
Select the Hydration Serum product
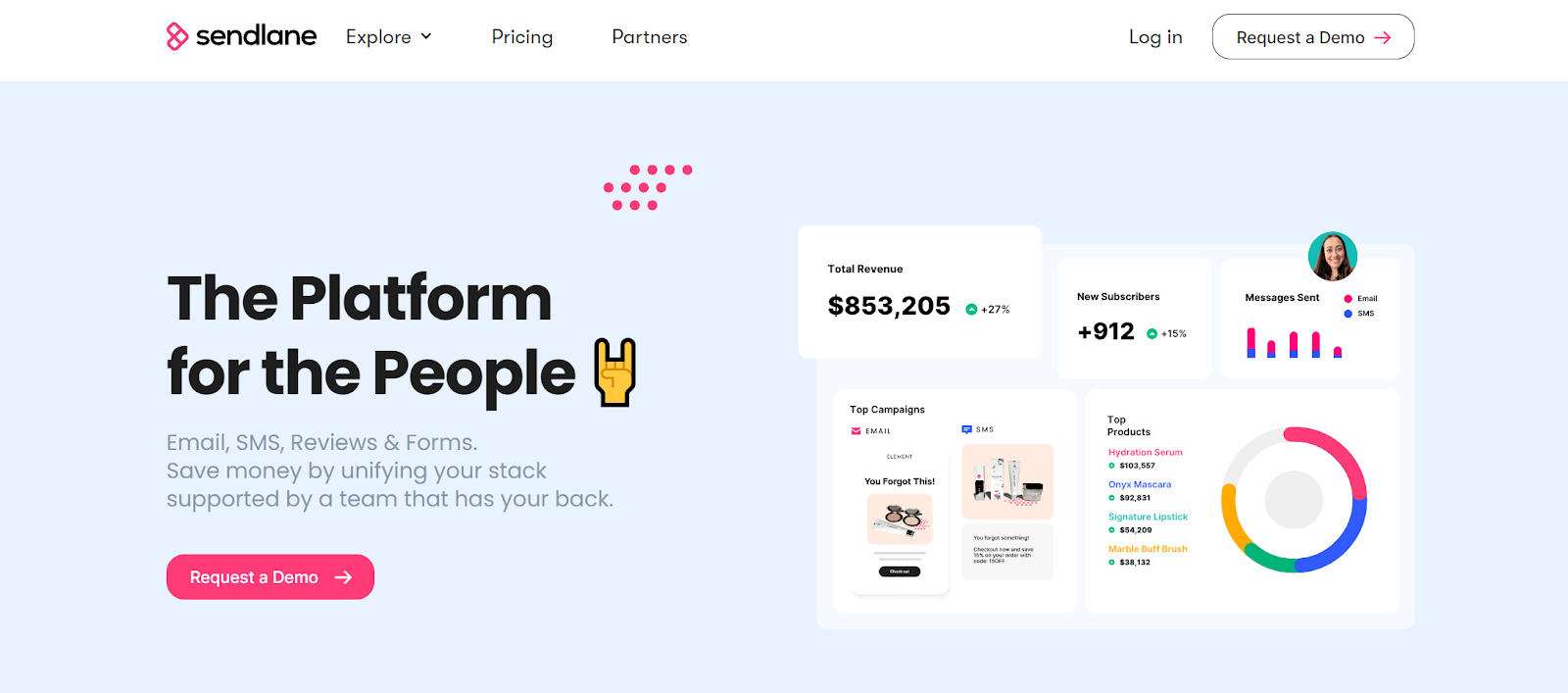tap(1145, 453)
